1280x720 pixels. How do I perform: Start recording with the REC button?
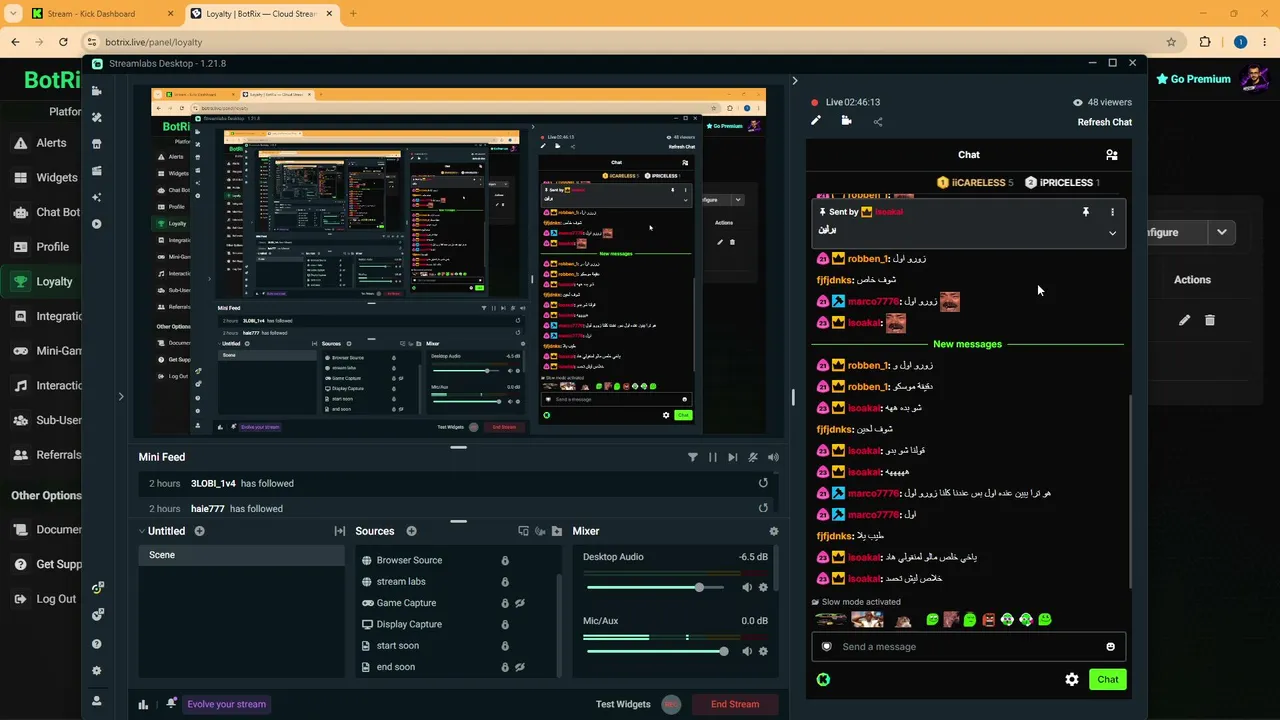coord(671,704)
